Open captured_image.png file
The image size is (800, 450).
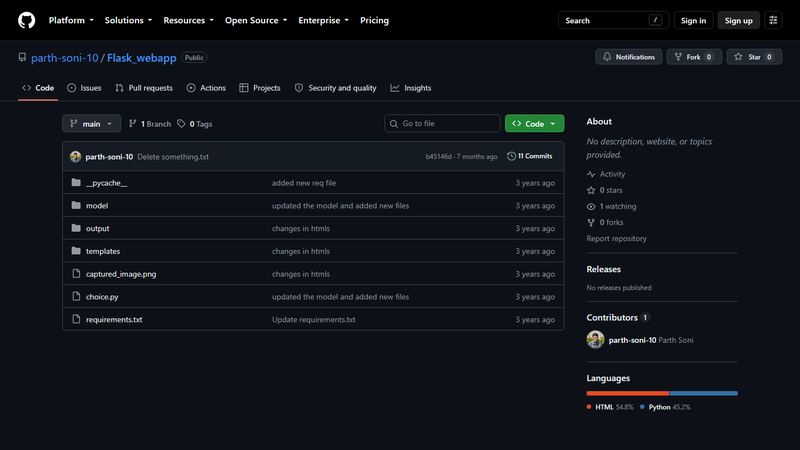click(121, 274)
